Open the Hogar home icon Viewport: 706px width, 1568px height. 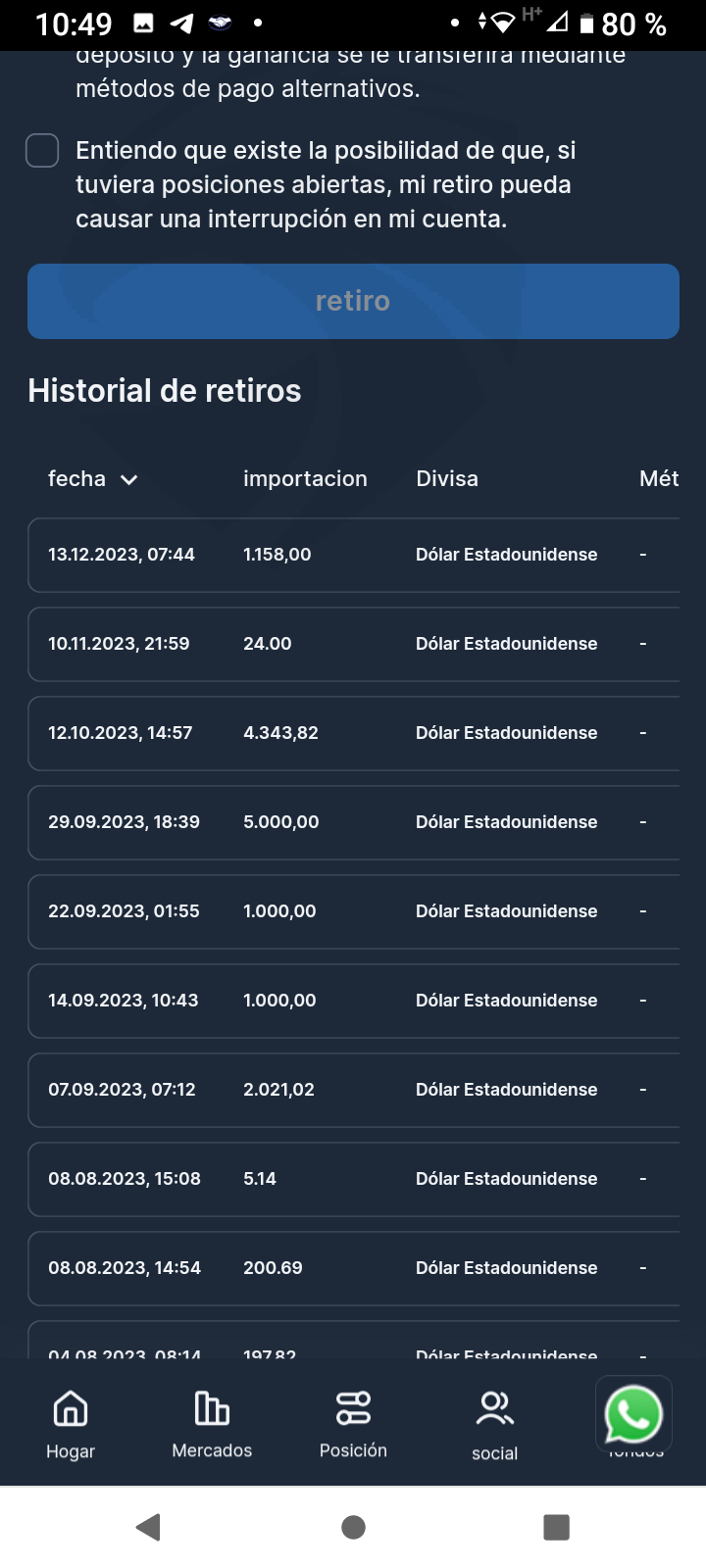(x=71, y=1409)
